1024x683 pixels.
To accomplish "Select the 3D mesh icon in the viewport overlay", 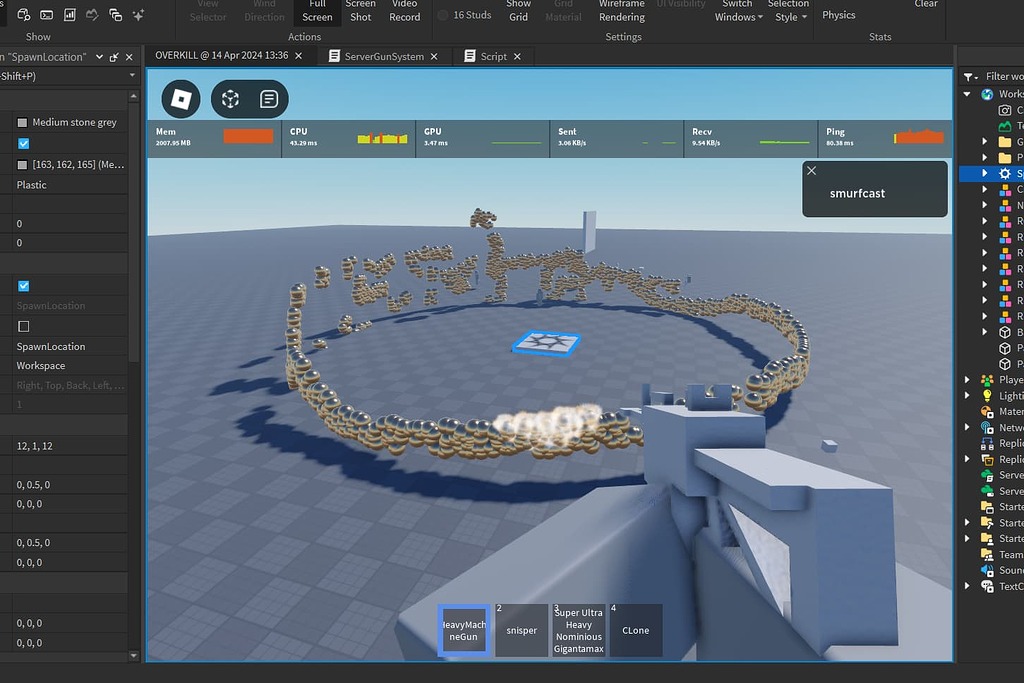I will (x=229, y=98).
